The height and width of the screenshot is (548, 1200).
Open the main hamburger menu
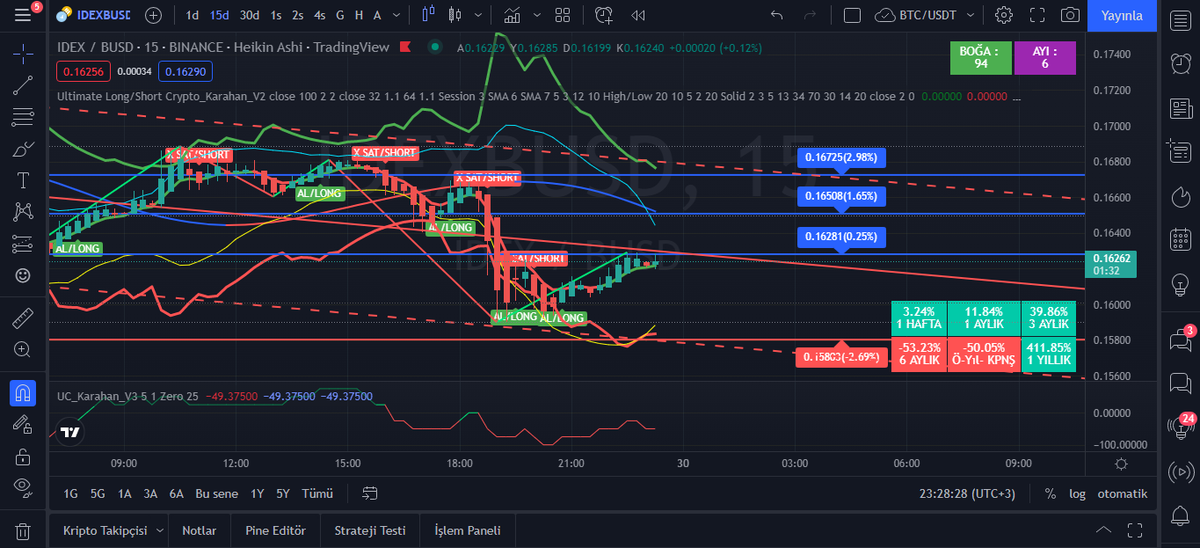point(22,15)
